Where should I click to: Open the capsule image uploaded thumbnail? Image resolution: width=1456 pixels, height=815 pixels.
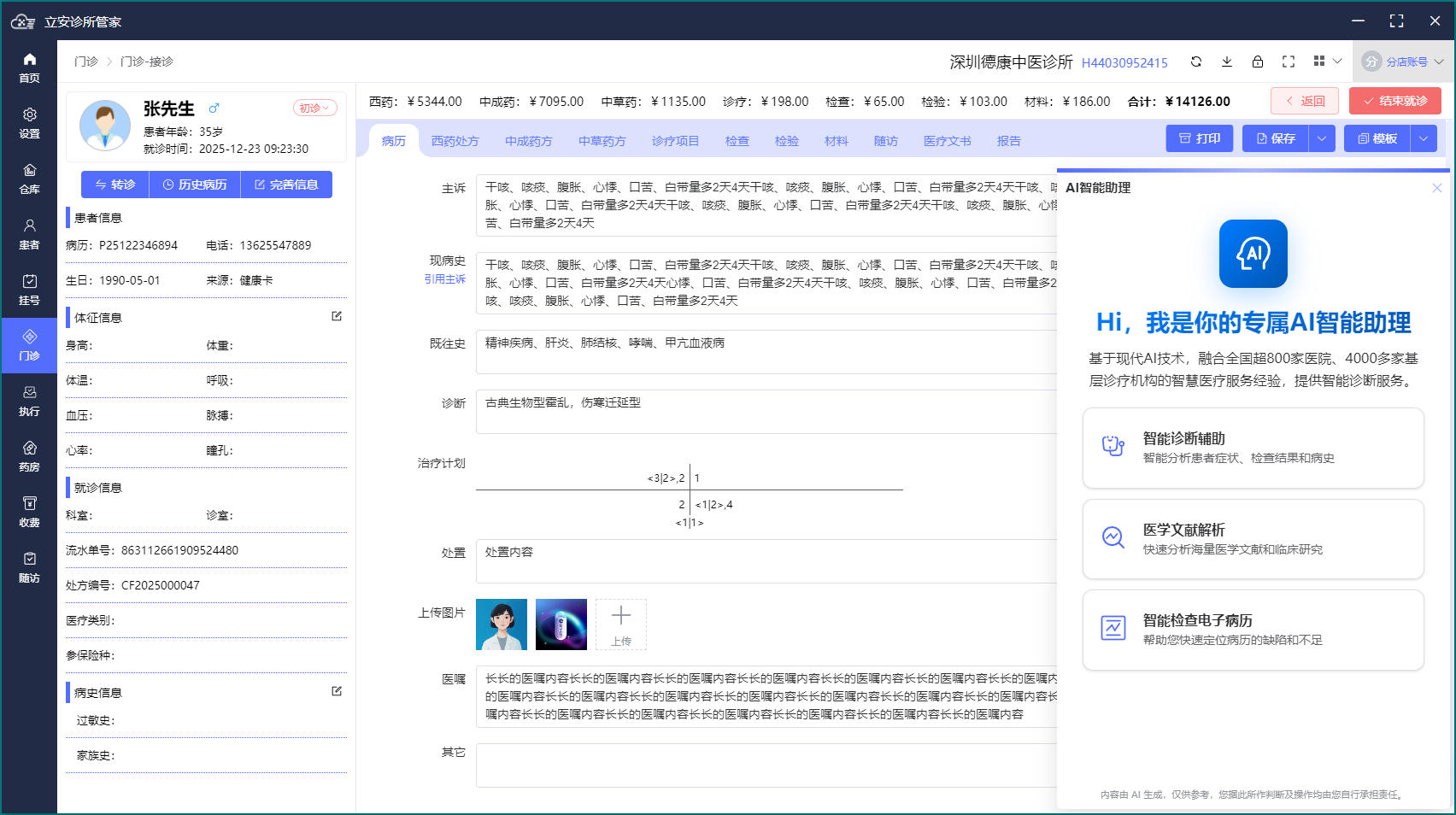[x=561, y=624]
